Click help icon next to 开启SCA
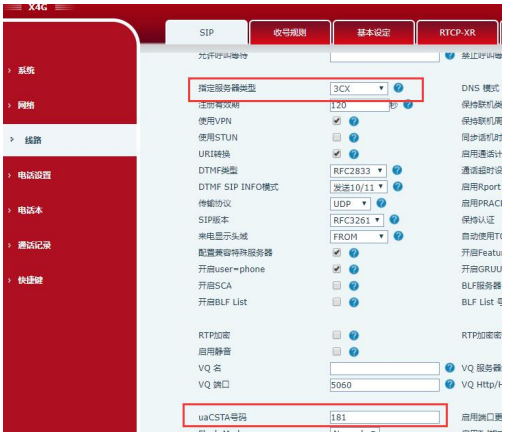Screen dimensions: 506x435 click(x=354, y=286)
